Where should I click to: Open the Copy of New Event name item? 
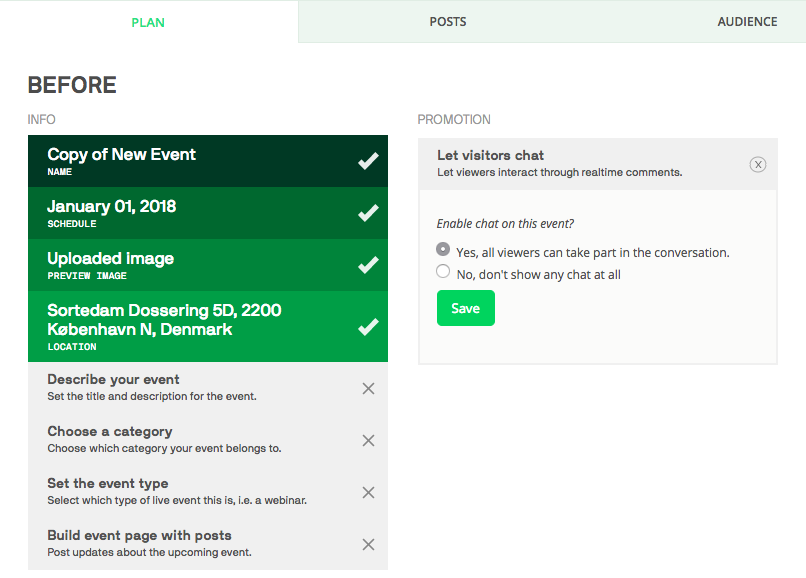(208, 161)
